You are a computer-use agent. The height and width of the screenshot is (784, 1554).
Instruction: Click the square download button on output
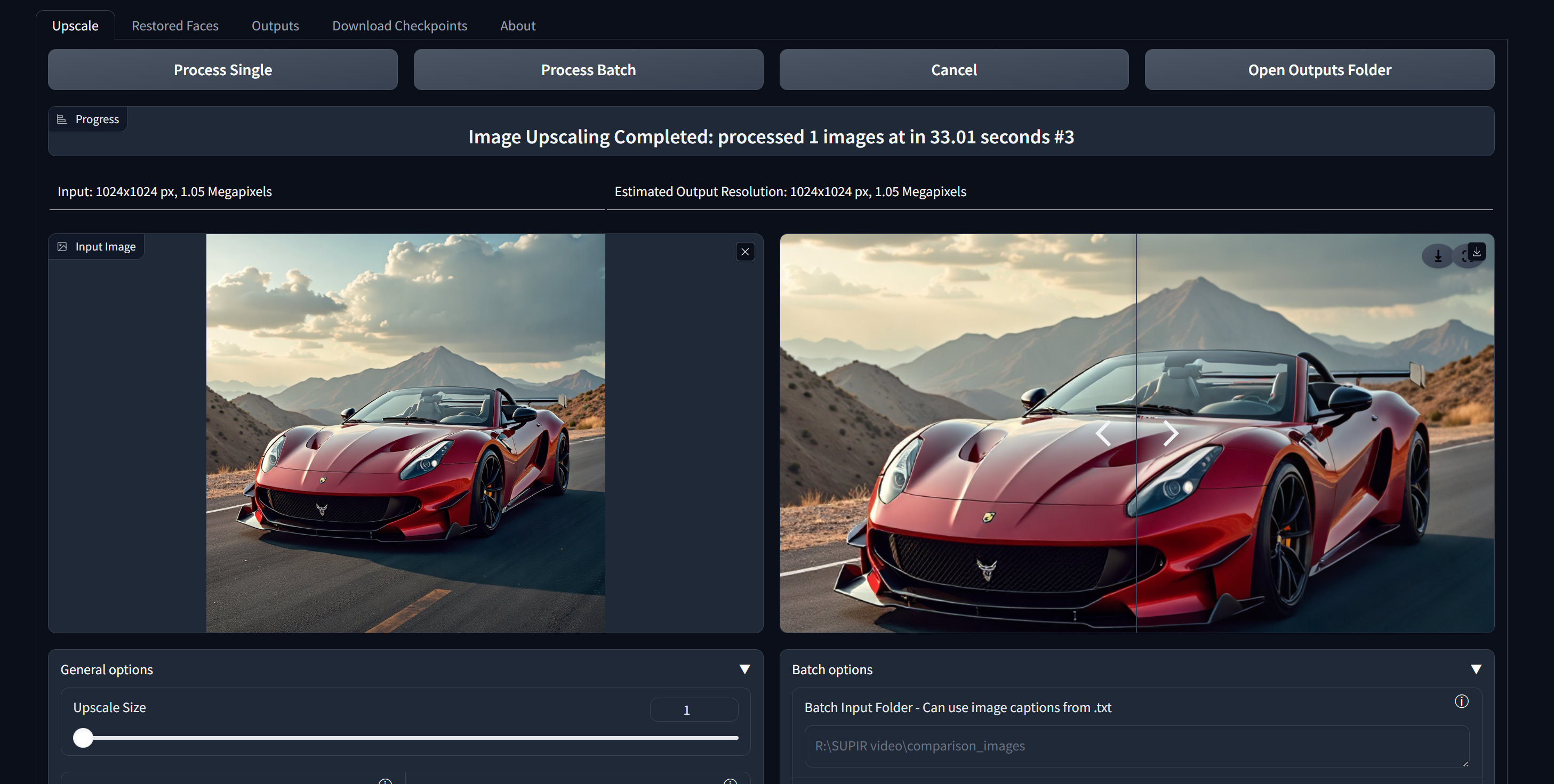click(1476, 252)
